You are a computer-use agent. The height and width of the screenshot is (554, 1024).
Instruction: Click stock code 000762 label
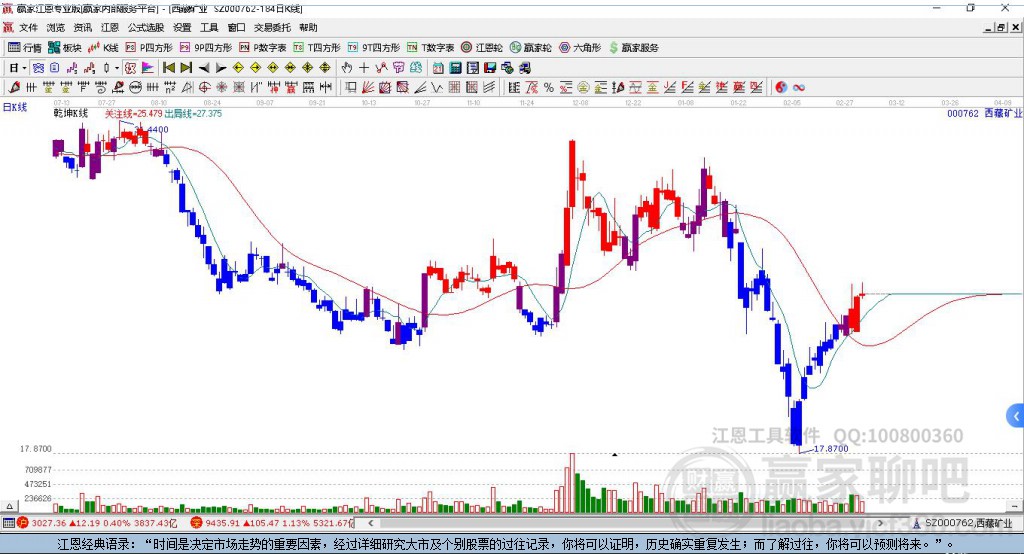963,114
